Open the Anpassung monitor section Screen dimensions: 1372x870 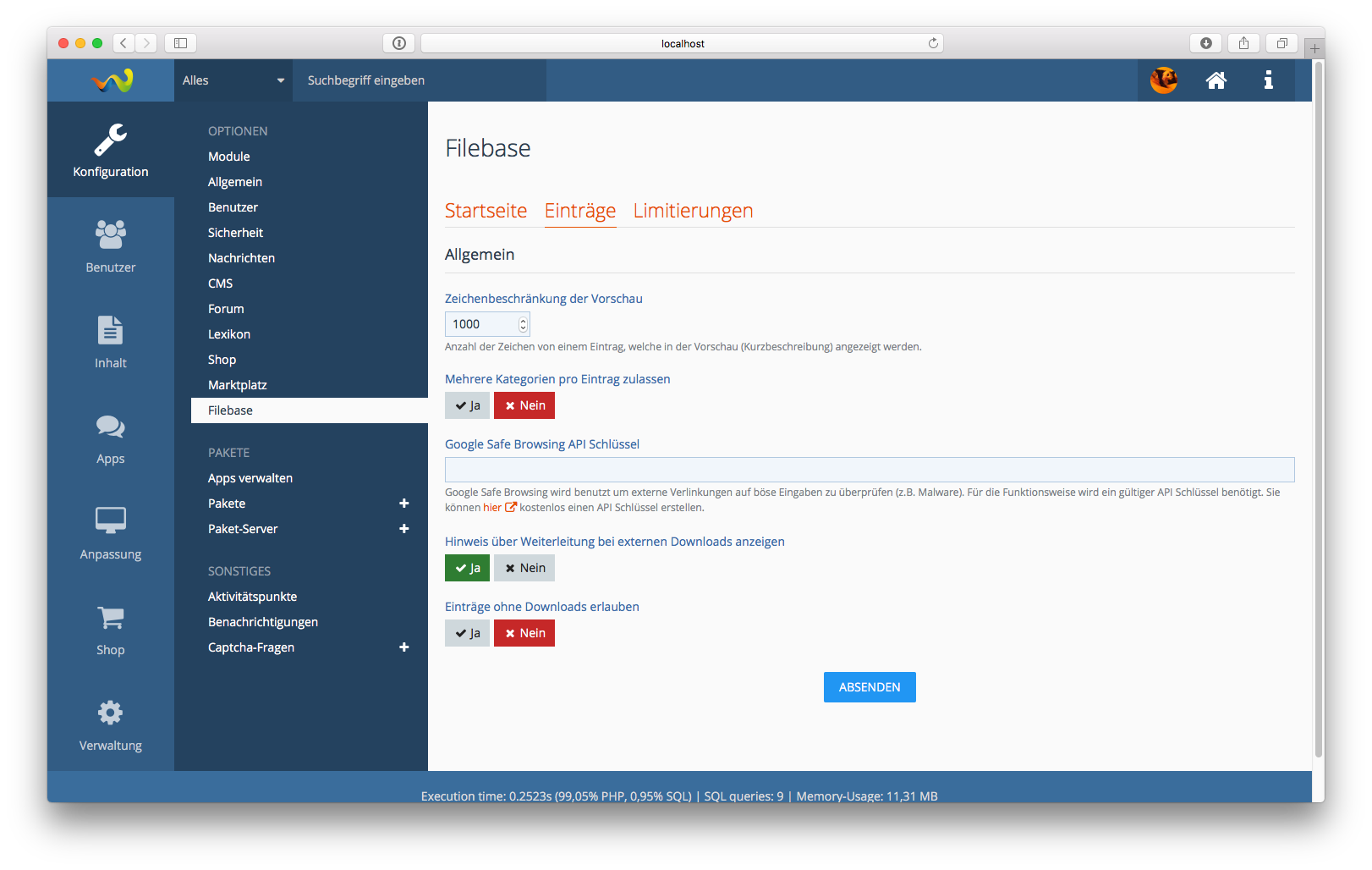111,533
